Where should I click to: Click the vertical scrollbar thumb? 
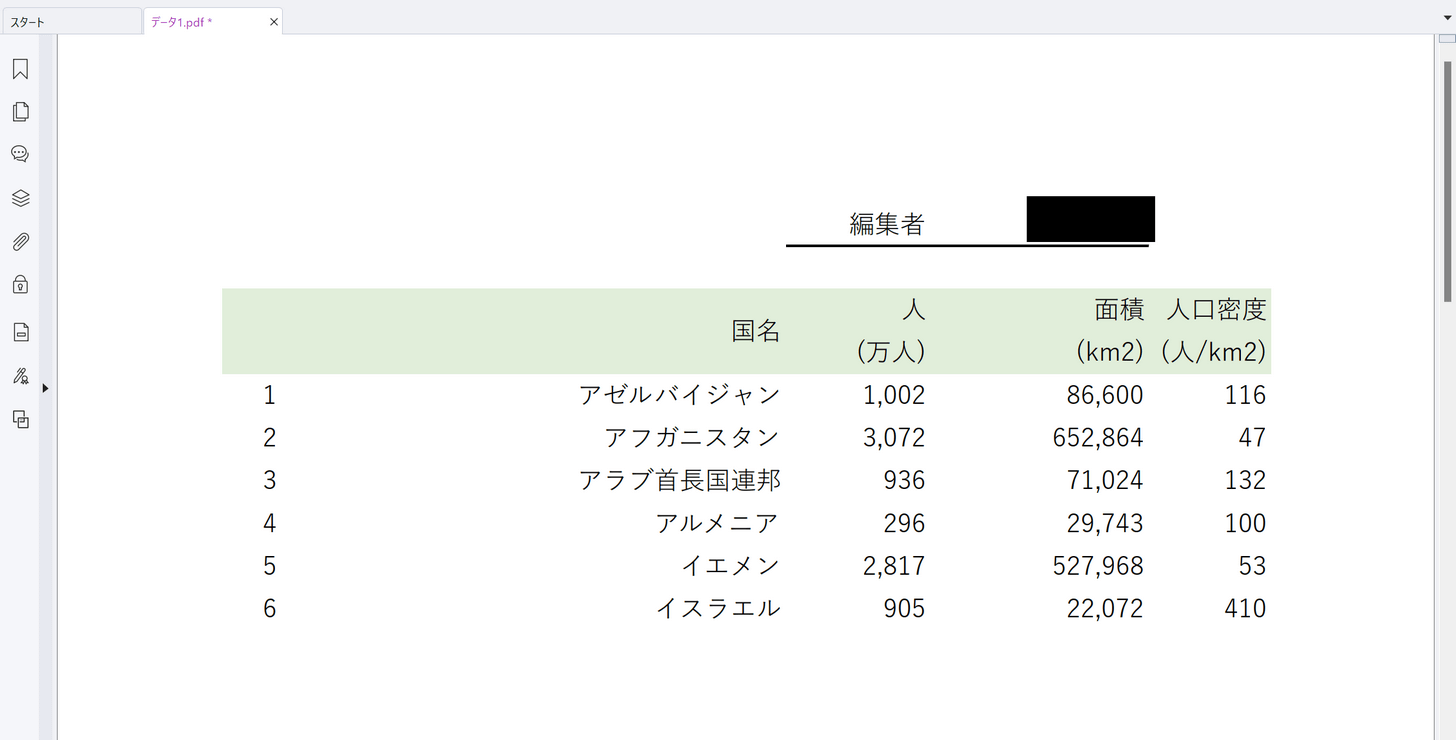pyautogui.click(x=1447, y=180)
